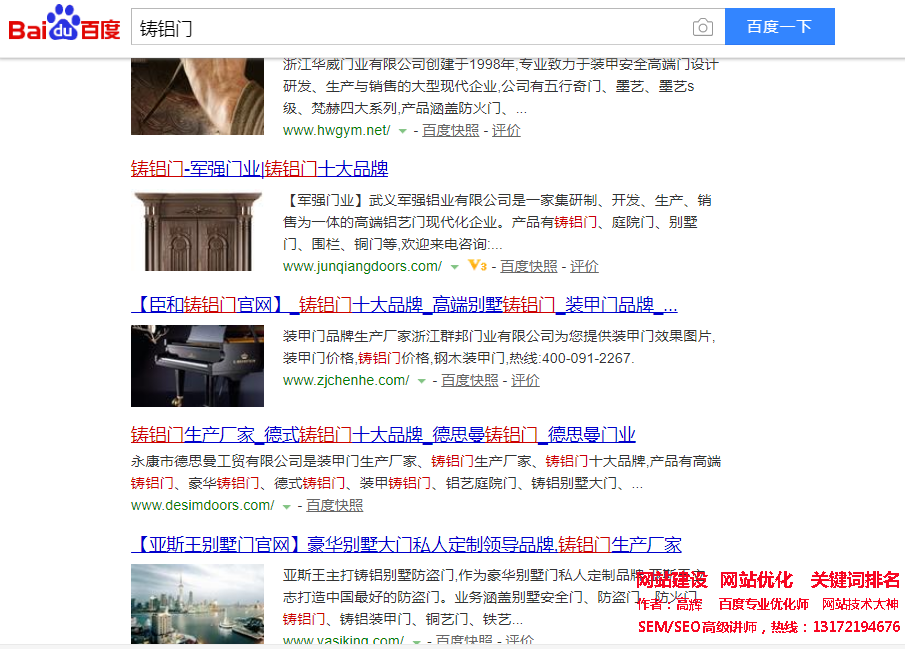Focus the search input containing 铸铝门
The image size is (905, 649).
click(x=410, y=27)
